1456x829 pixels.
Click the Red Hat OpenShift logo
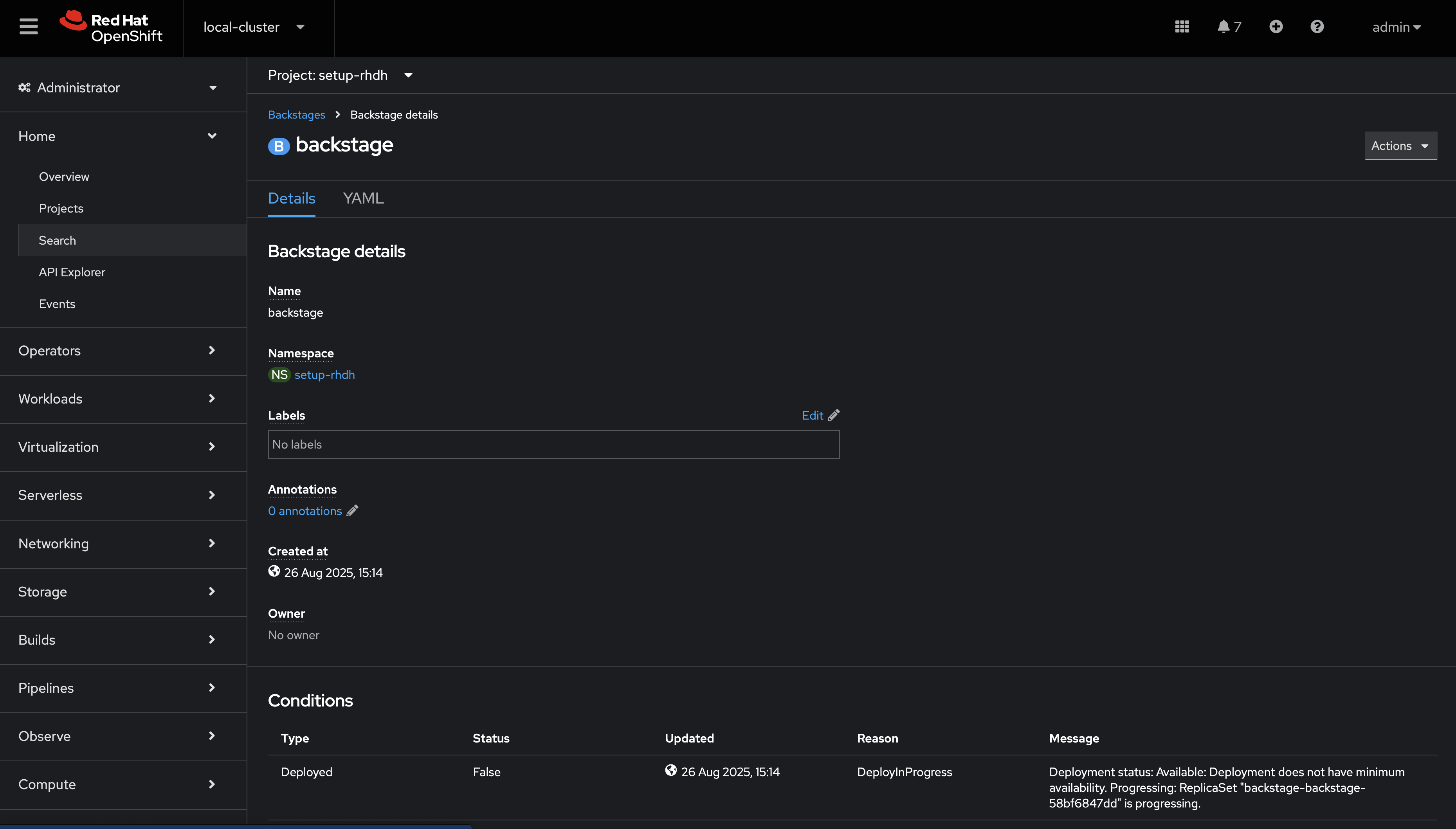point(111,27)
